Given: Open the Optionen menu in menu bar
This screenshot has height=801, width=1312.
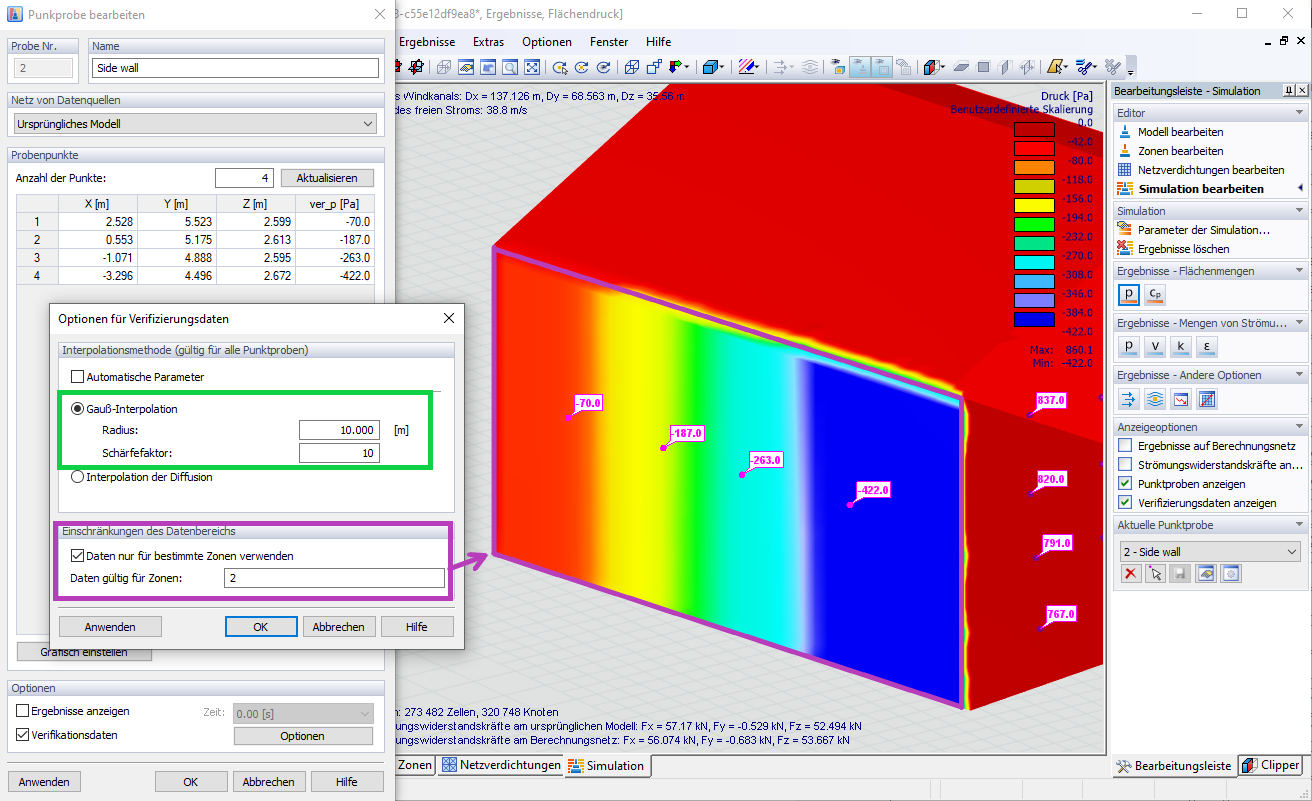Looking at the screenshot, I should click(547, 42).
